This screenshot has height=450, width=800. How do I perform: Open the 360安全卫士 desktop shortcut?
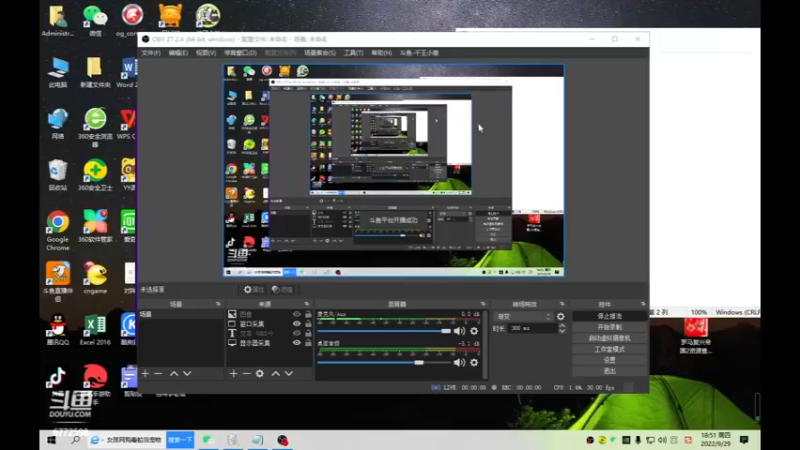pyautogui.click(x=95, y=175)
